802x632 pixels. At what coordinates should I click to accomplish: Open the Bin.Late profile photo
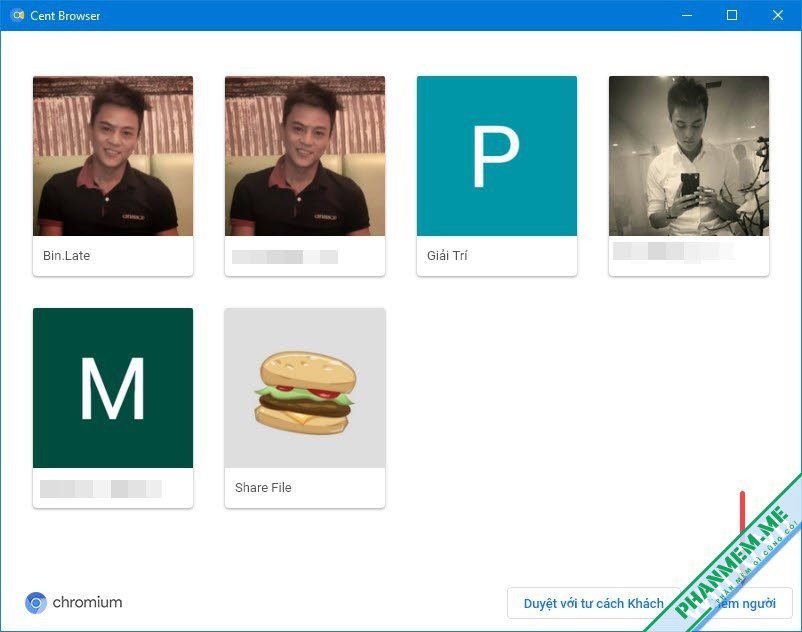coord(113,156)
